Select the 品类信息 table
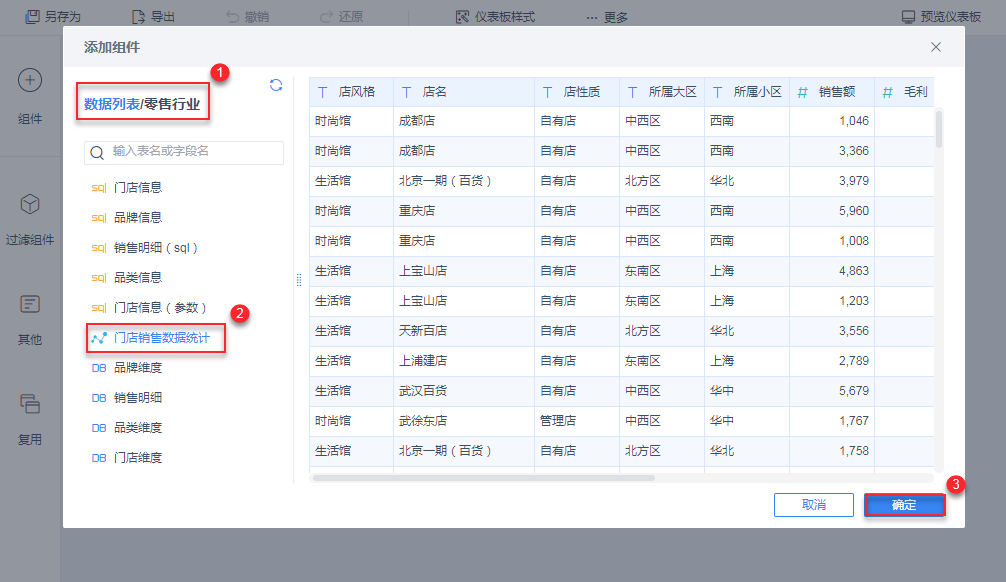This screenshot has width=1006, height=582. [138, 278]
